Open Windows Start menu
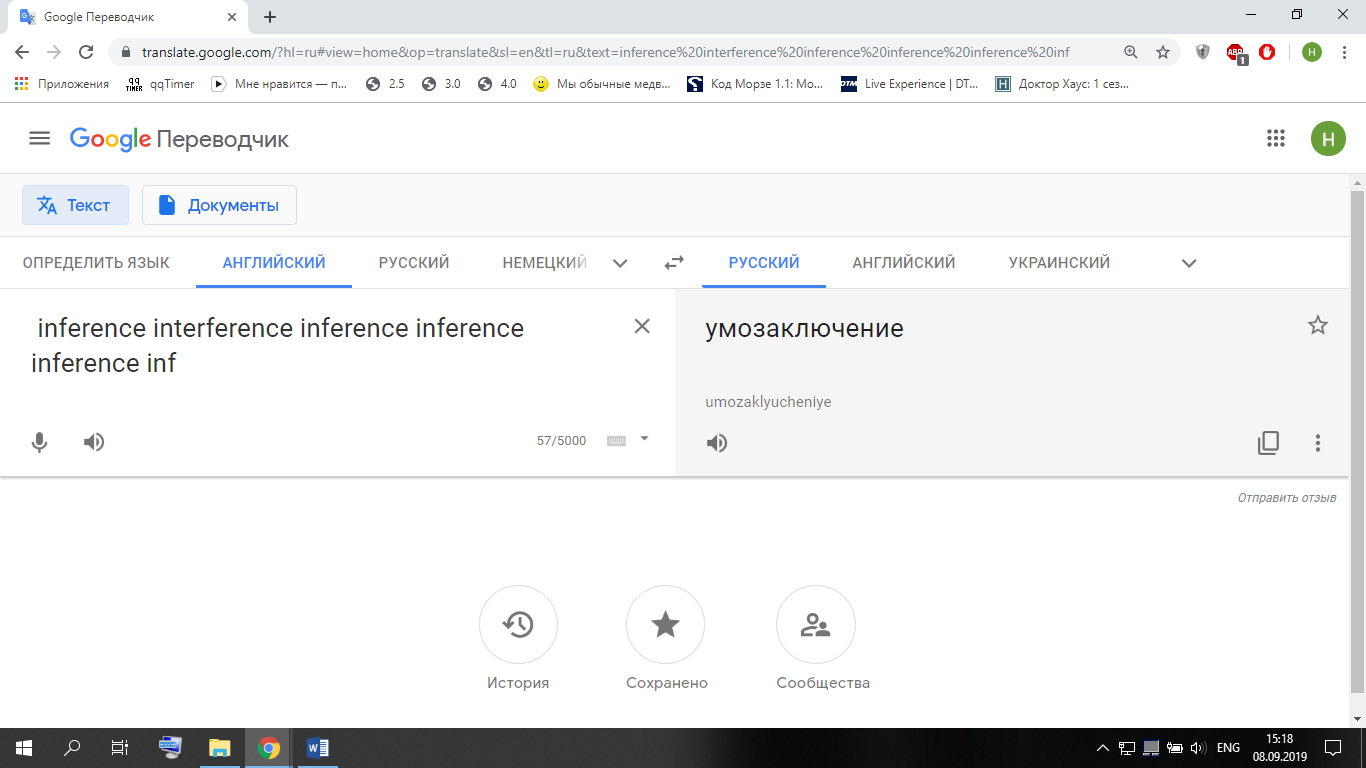The image size is (1366, 768). pos(23,747)
